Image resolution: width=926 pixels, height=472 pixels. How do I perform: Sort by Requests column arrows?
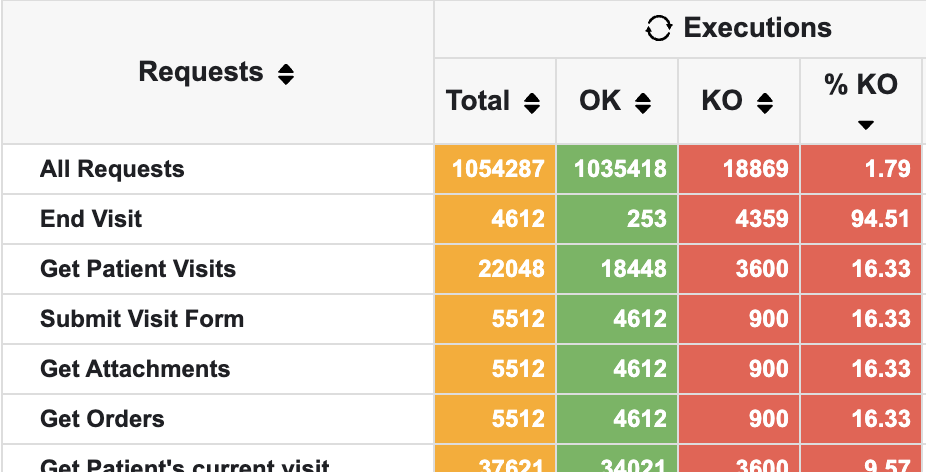(x=286, y=74)
